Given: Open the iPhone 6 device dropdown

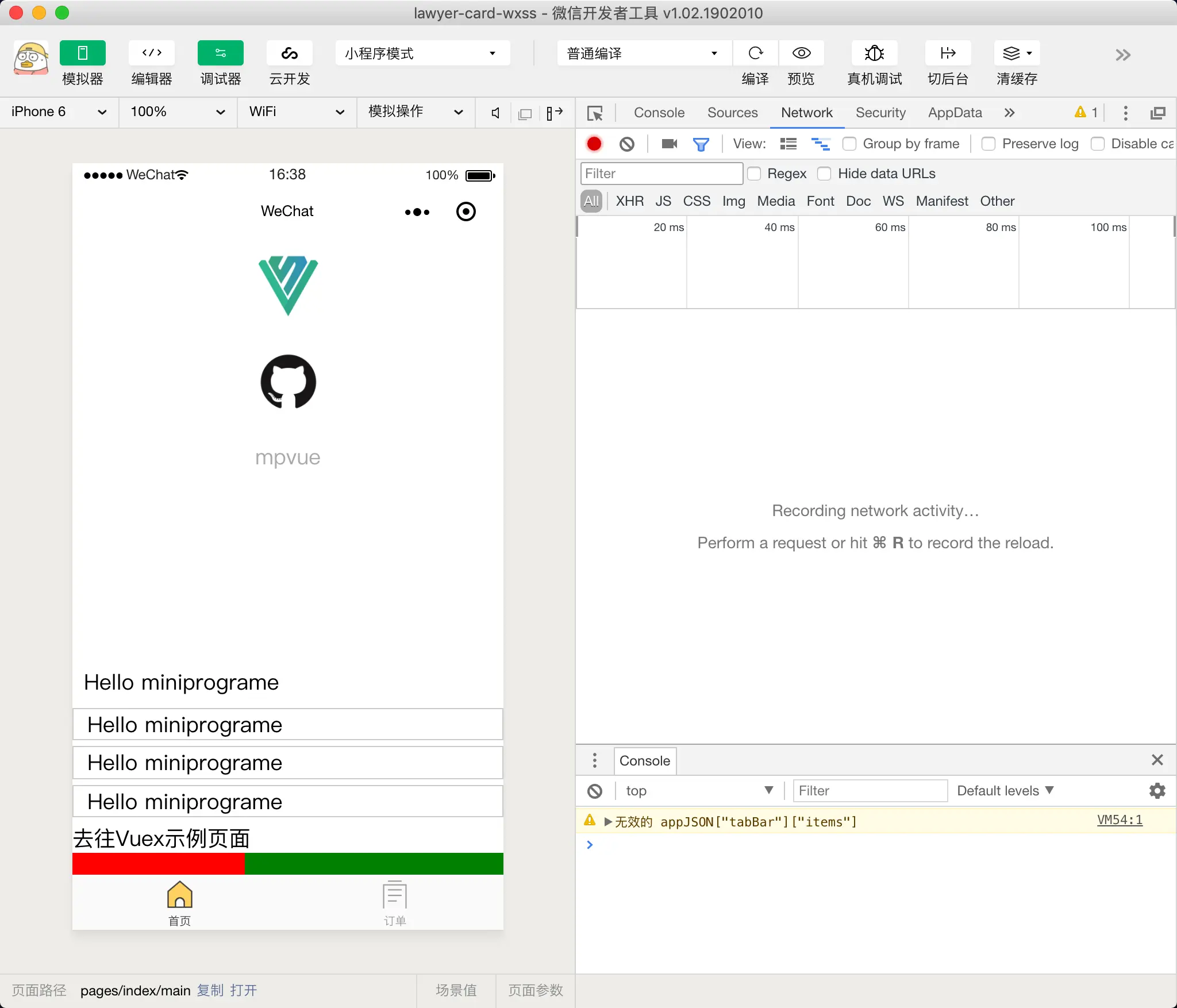Looking at the screenshot, I should tap(59, 111).
